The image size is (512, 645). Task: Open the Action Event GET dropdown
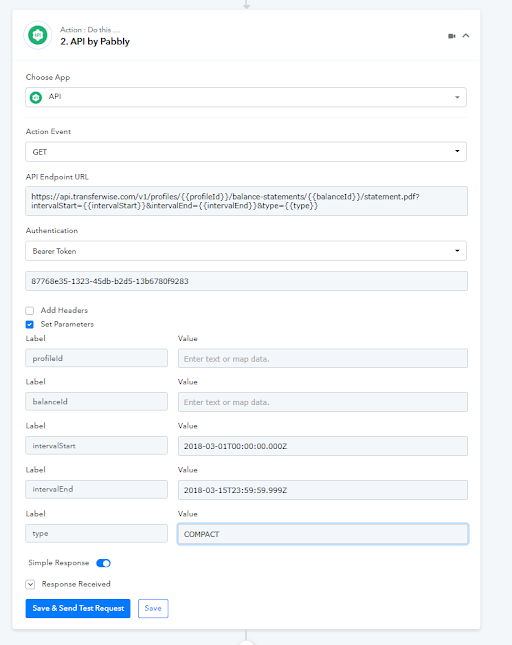[246, 152]
